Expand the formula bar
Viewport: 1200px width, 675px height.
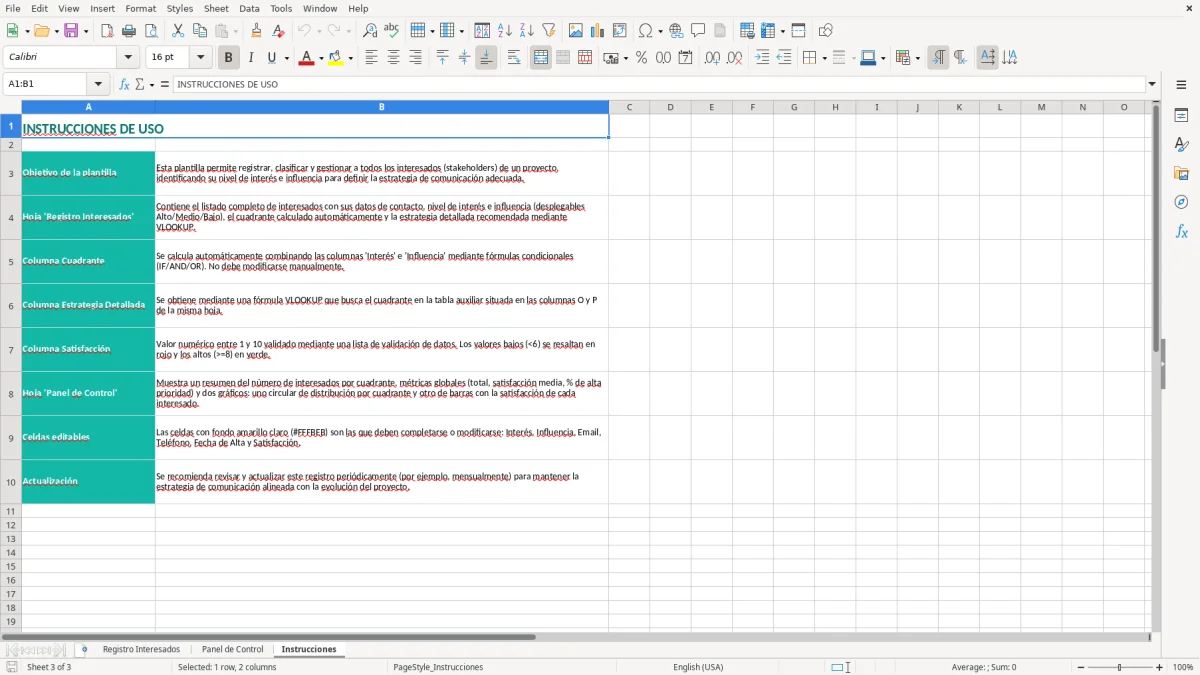[x=1152, y=85]
